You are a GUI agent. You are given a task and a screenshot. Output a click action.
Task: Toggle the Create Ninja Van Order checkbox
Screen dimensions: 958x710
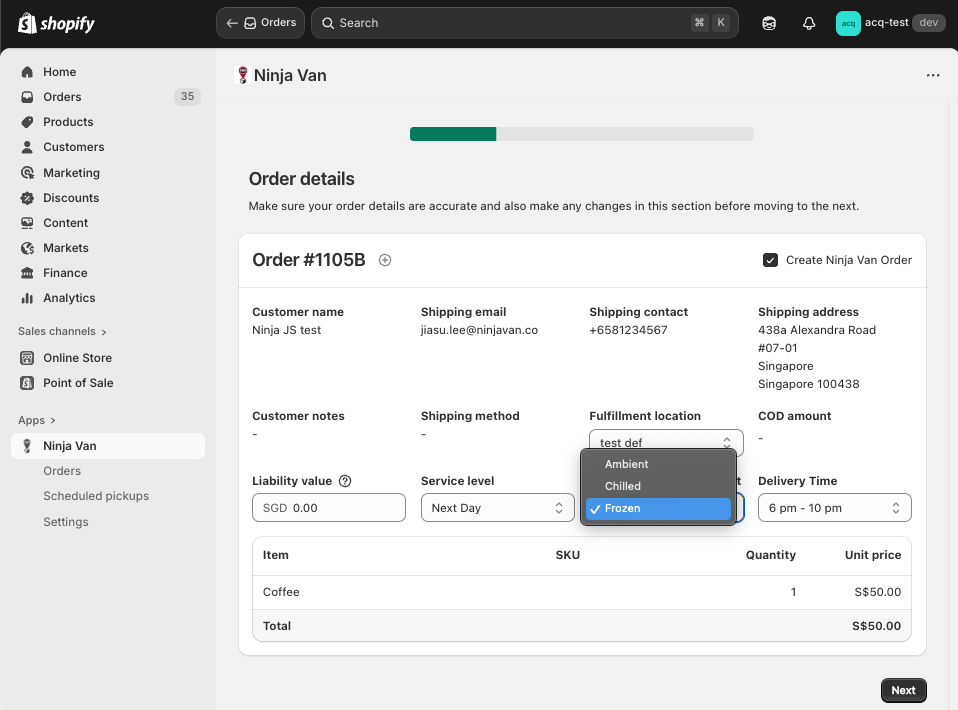click(770, 260)
